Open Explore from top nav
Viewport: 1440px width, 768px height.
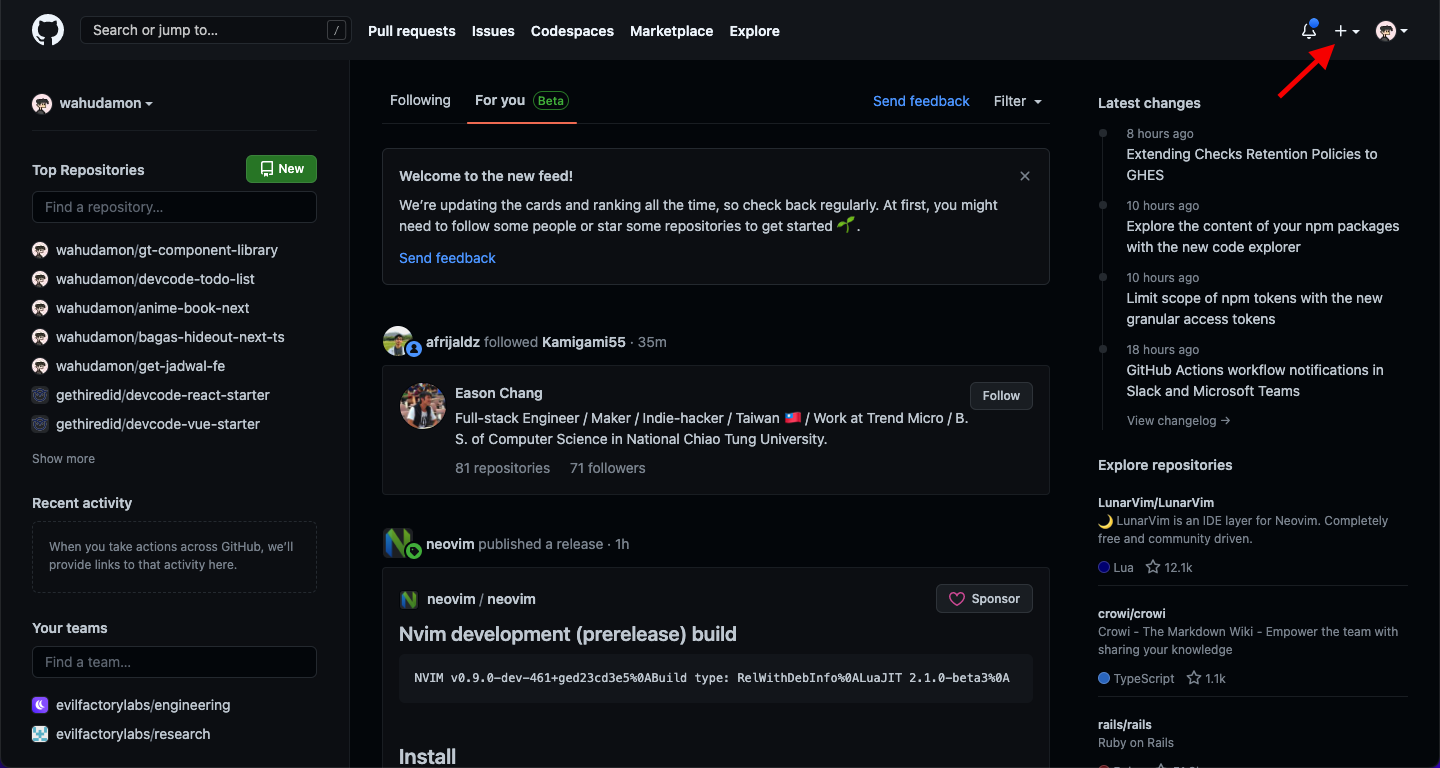pyautogui.click(x=754, y=31)
